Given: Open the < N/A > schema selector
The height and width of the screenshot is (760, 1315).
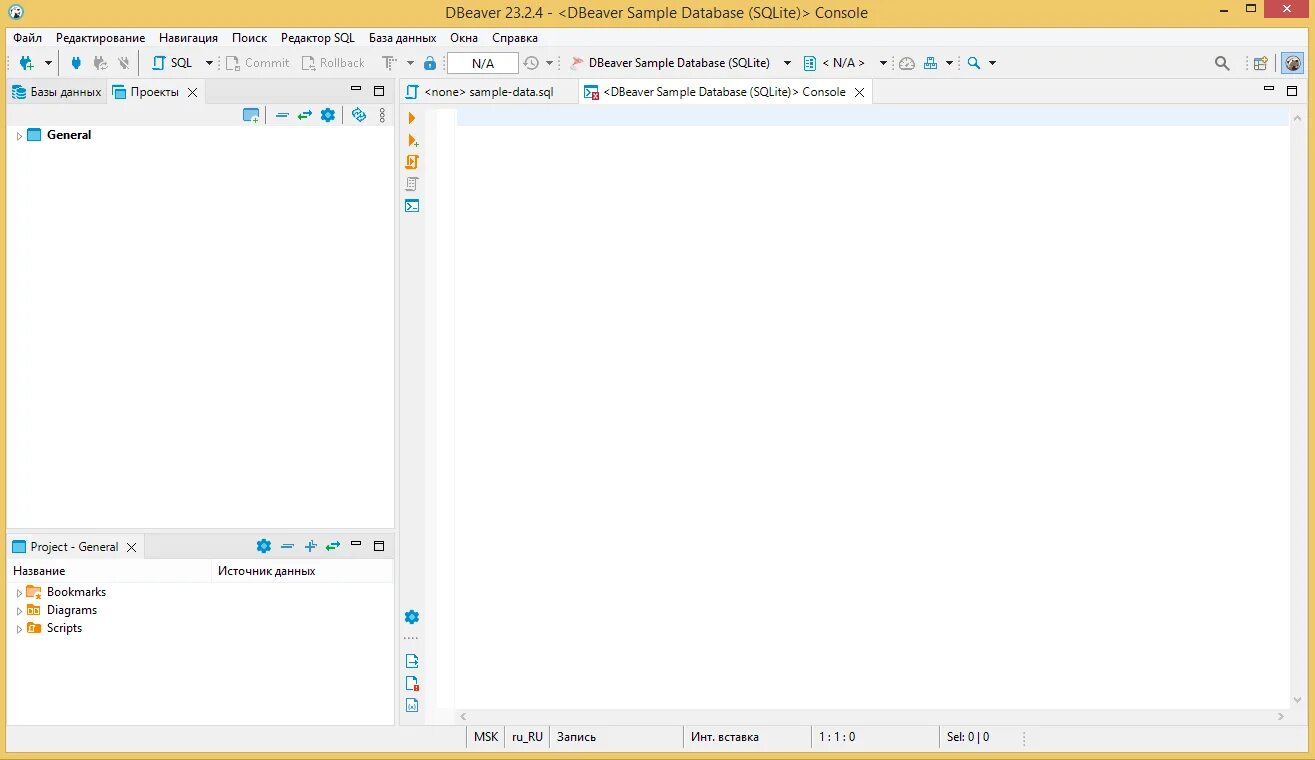Looking at the screenshot, I should point(845,63).
